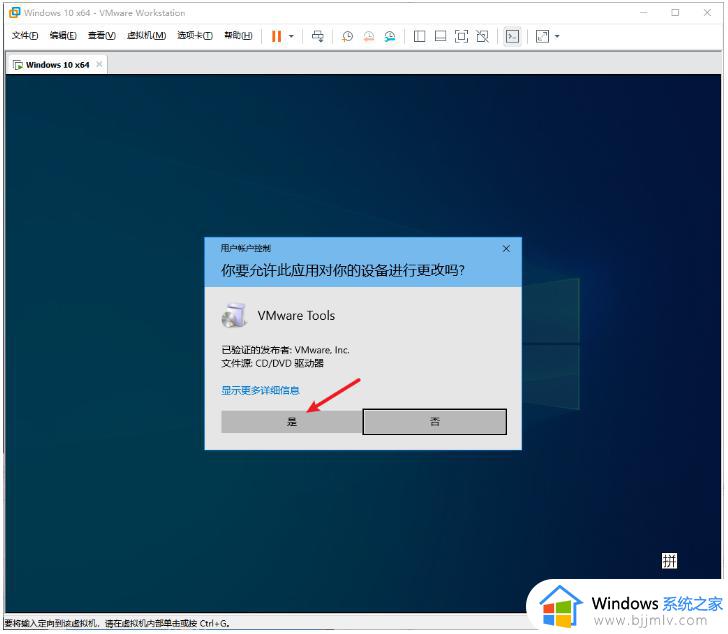Click the 文件源: CD/DVD 驱动器 text
The width and height of the screenshot is (728, 634).
point(273,363)
